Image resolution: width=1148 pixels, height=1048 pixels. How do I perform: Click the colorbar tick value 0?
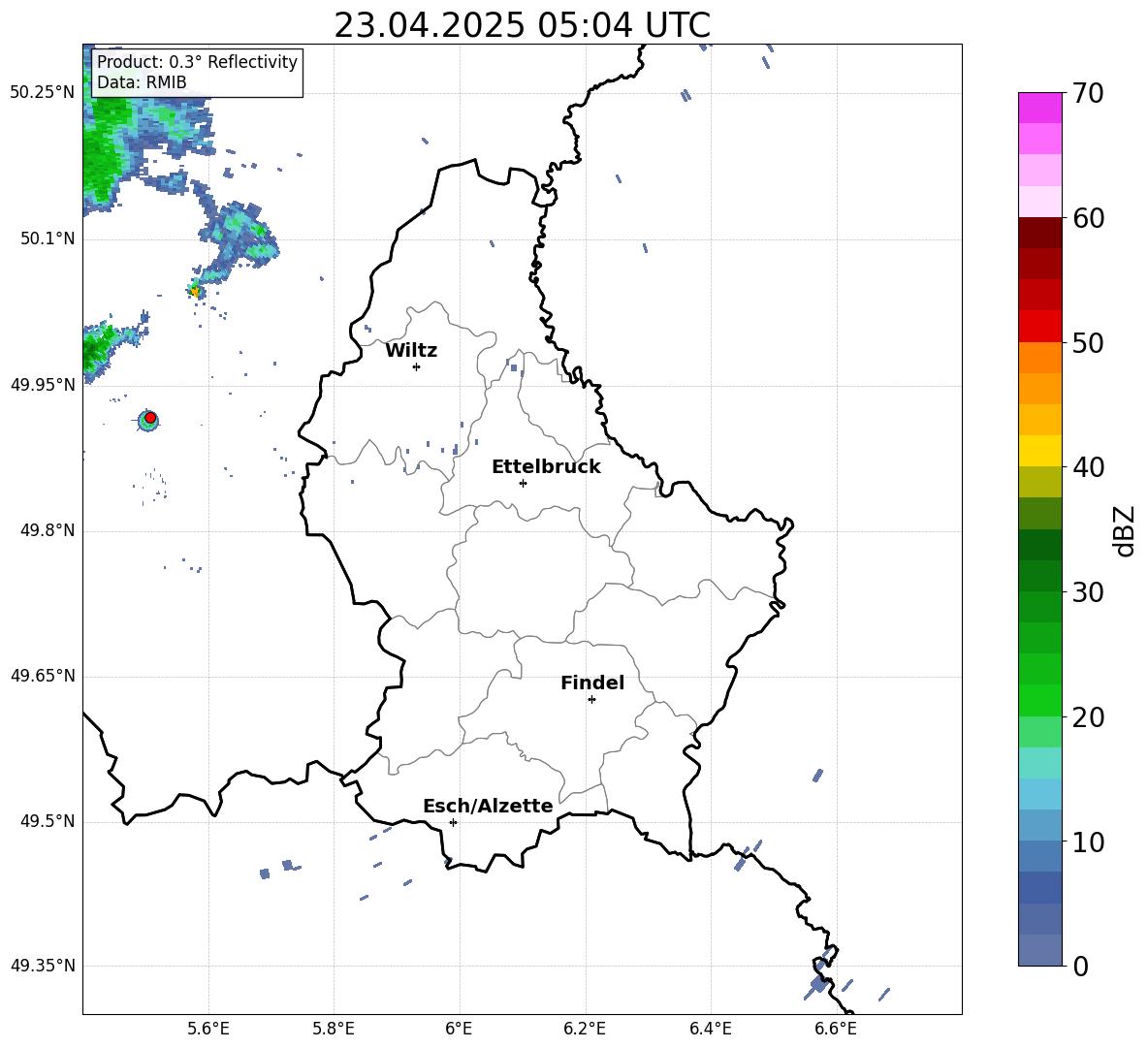pyautogui.click(x=1080, y=966)
